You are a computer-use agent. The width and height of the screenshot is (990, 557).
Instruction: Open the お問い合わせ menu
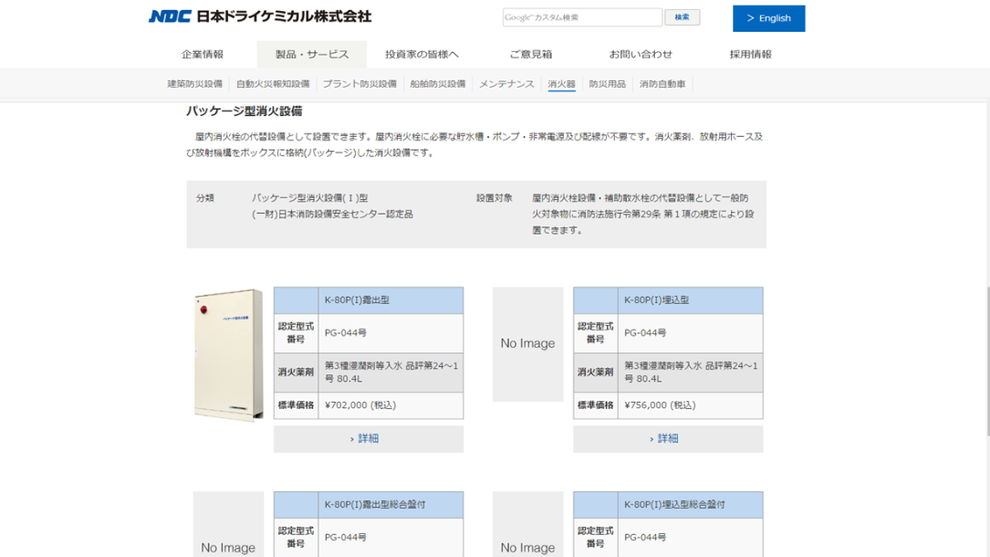tap(640, 54)
